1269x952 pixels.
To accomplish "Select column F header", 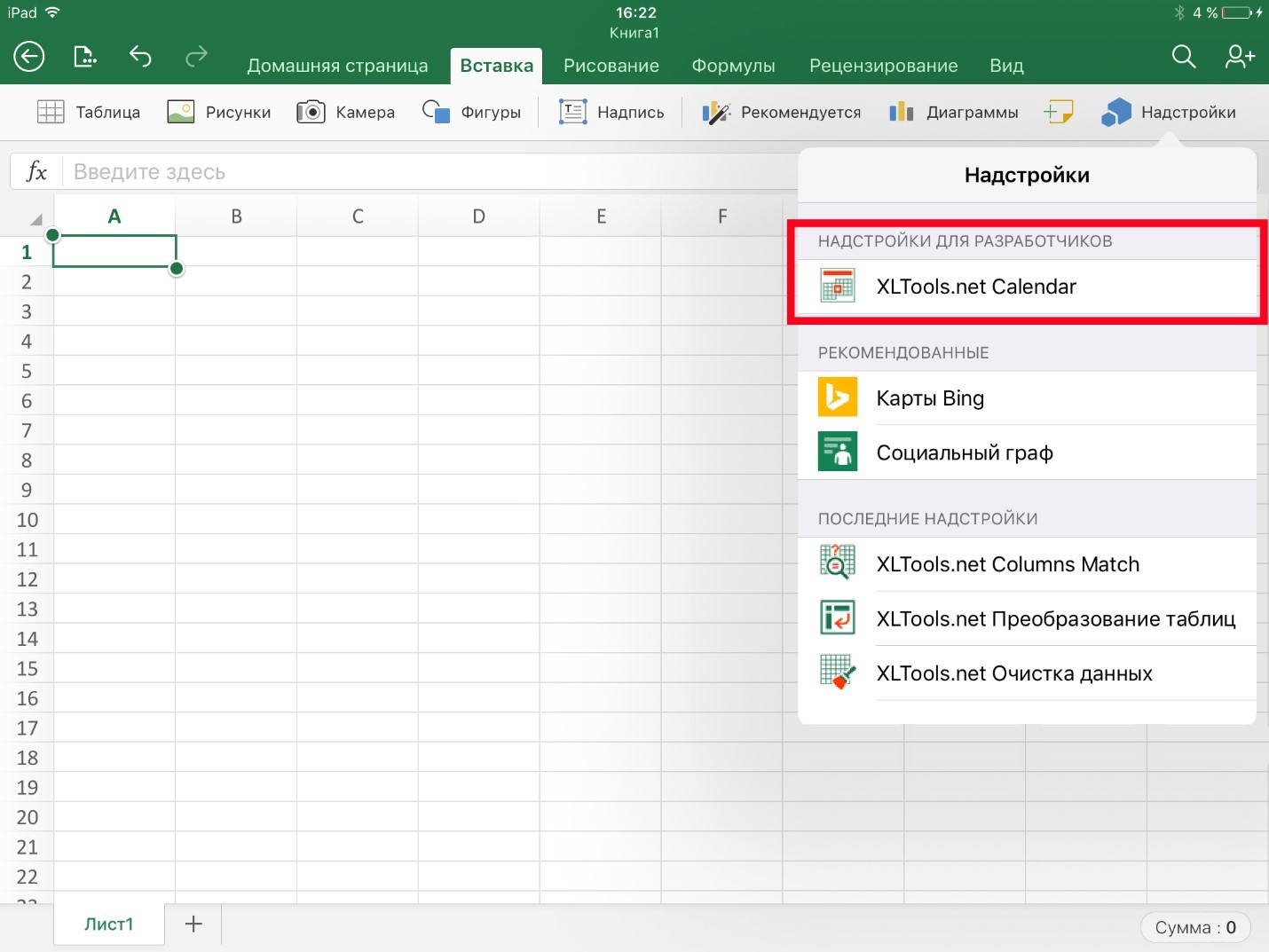I will click(x=722, y=216).
